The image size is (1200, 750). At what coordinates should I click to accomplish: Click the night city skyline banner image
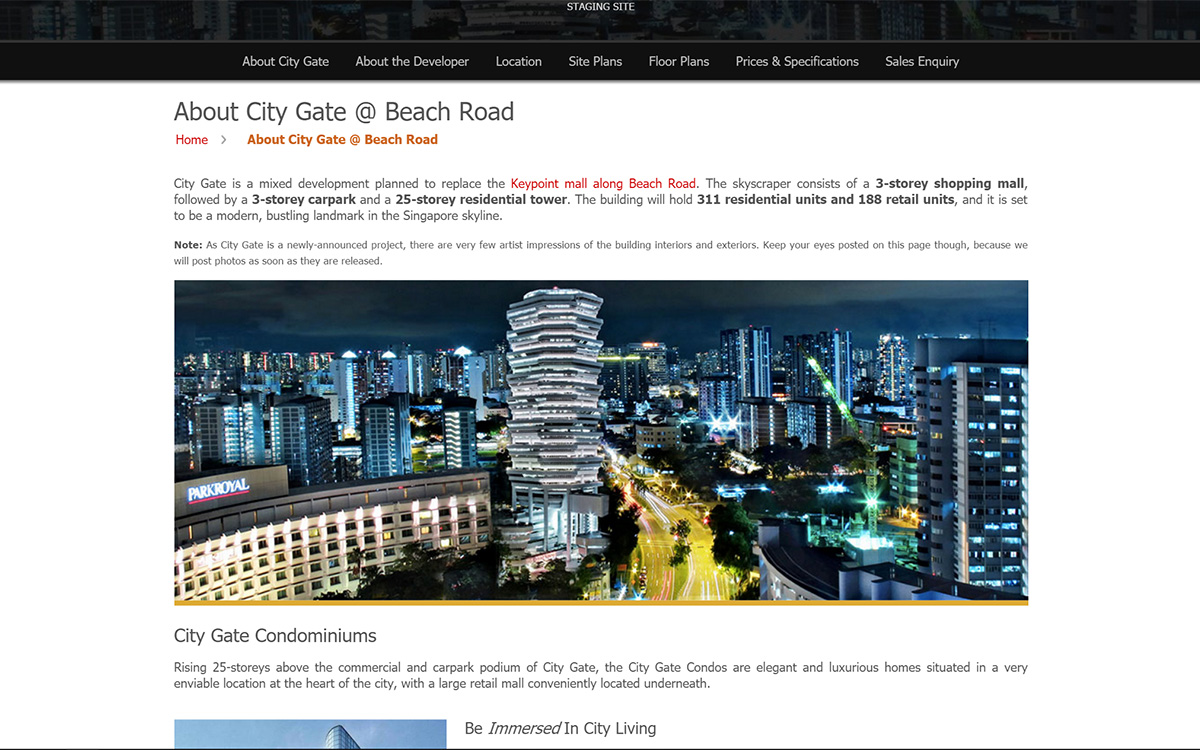601,442
